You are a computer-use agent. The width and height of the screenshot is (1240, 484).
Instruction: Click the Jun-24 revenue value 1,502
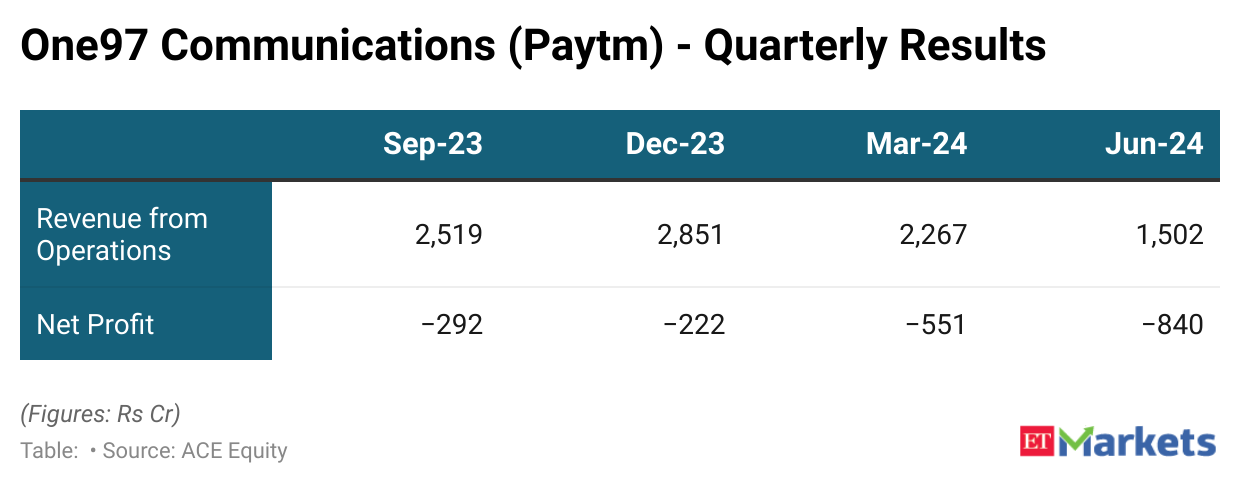click(x=1168, y=234)
